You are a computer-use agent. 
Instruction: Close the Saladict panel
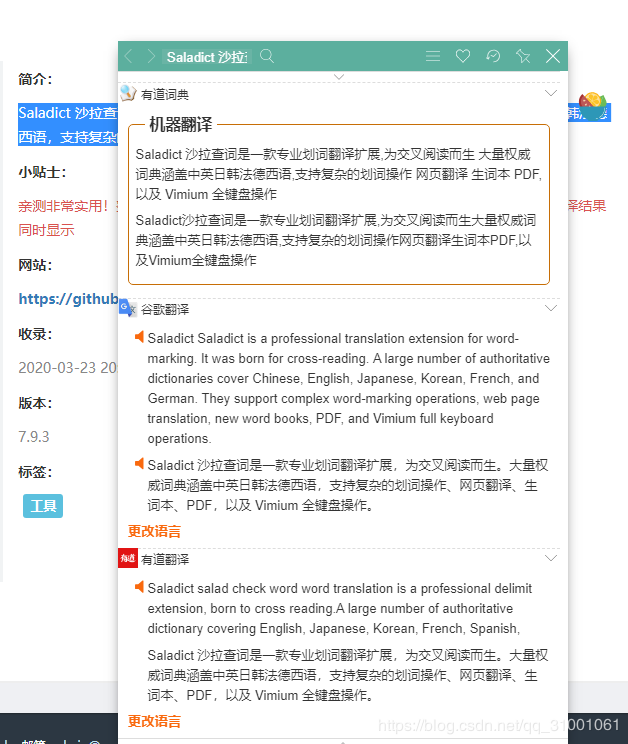[x=553, y=56]
